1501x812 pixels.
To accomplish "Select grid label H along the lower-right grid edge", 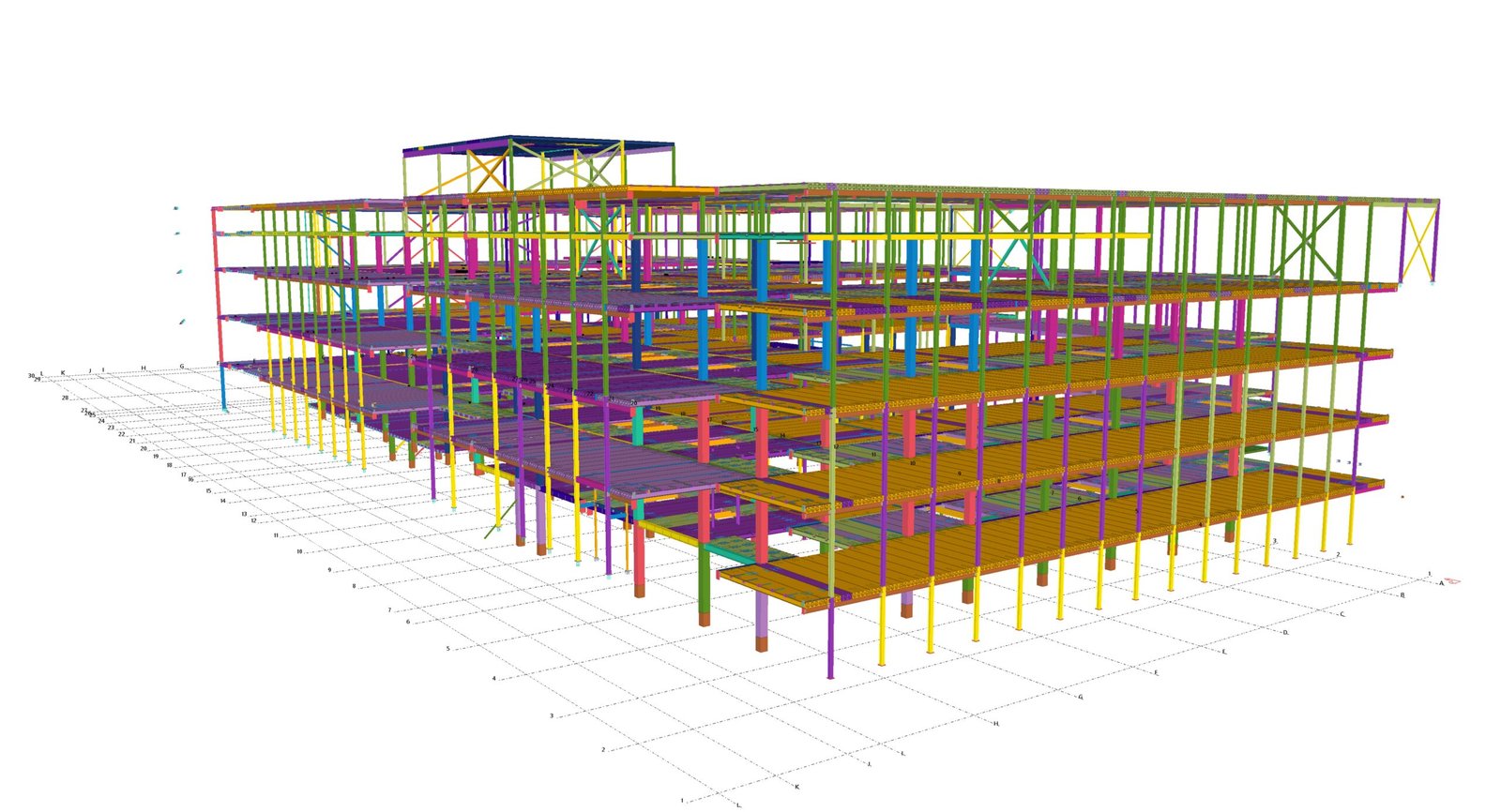I will coord(995,723).
